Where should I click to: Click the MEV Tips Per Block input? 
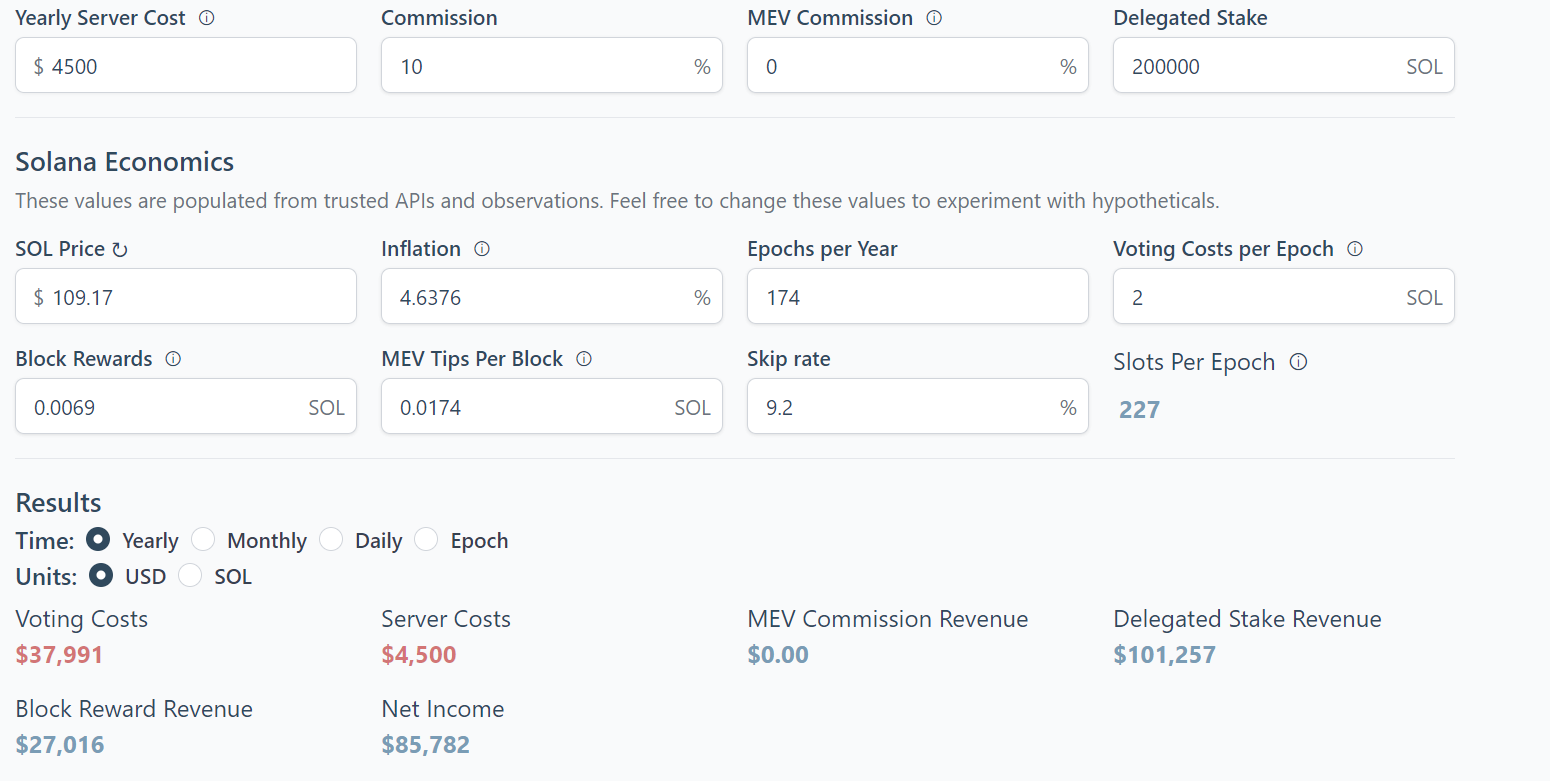click(552, 406)
